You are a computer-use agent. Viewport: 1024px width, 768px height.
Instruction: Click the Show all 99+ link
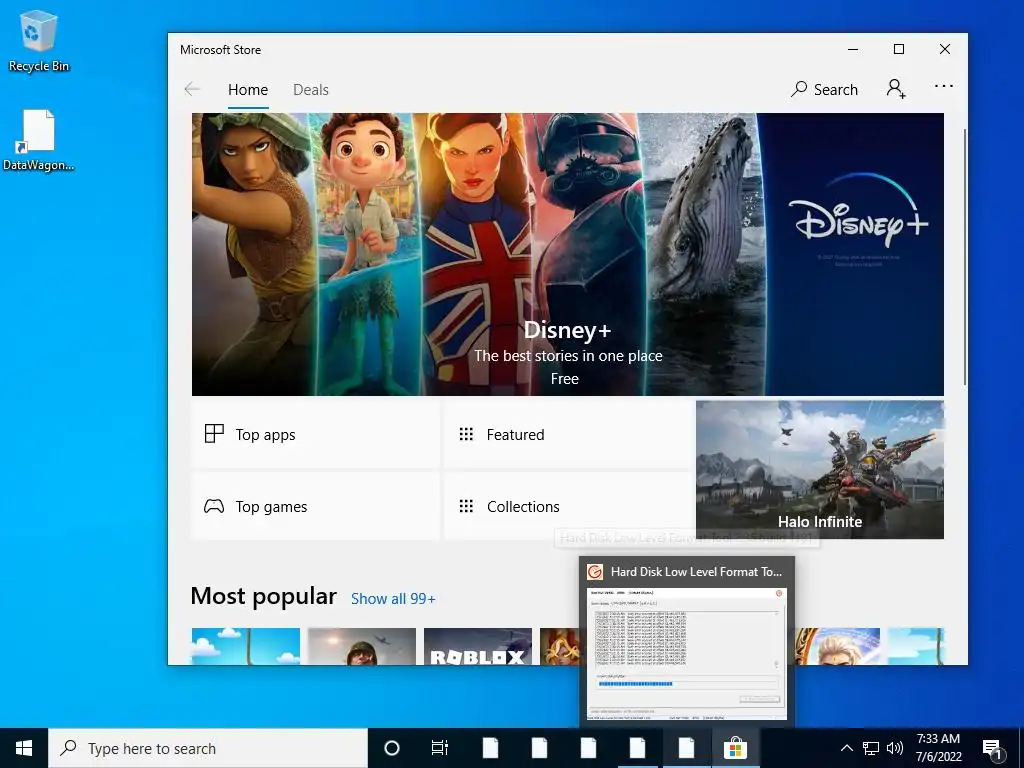tap(393, 599)
